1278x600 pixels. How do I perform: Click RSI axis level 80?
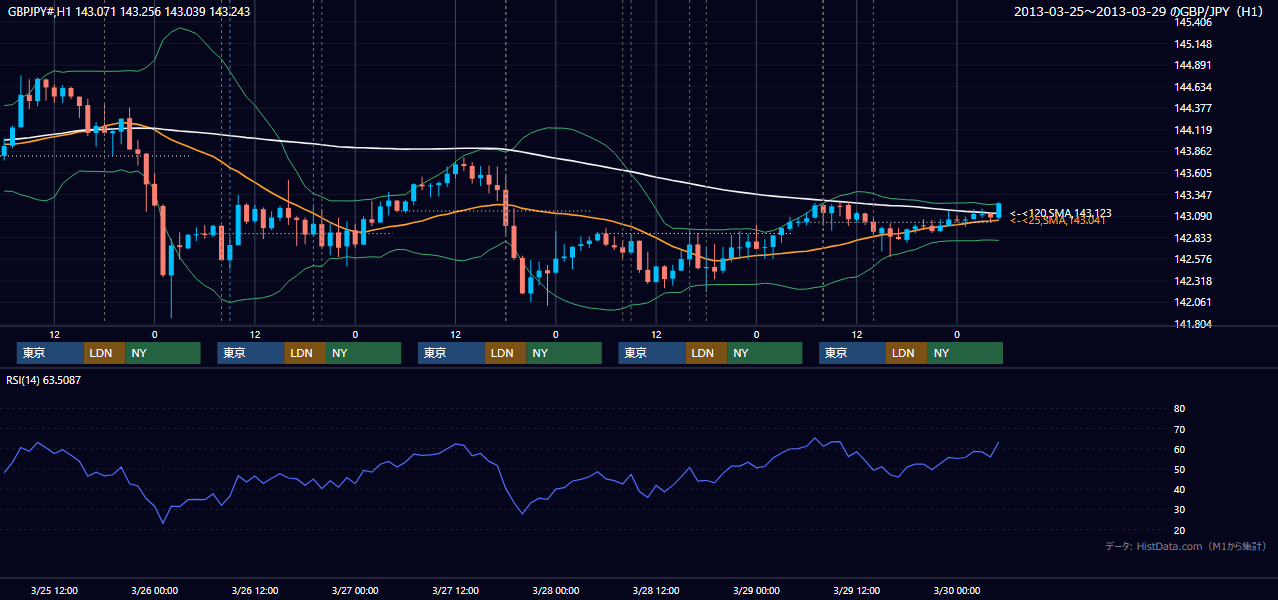pos(1179,409)
